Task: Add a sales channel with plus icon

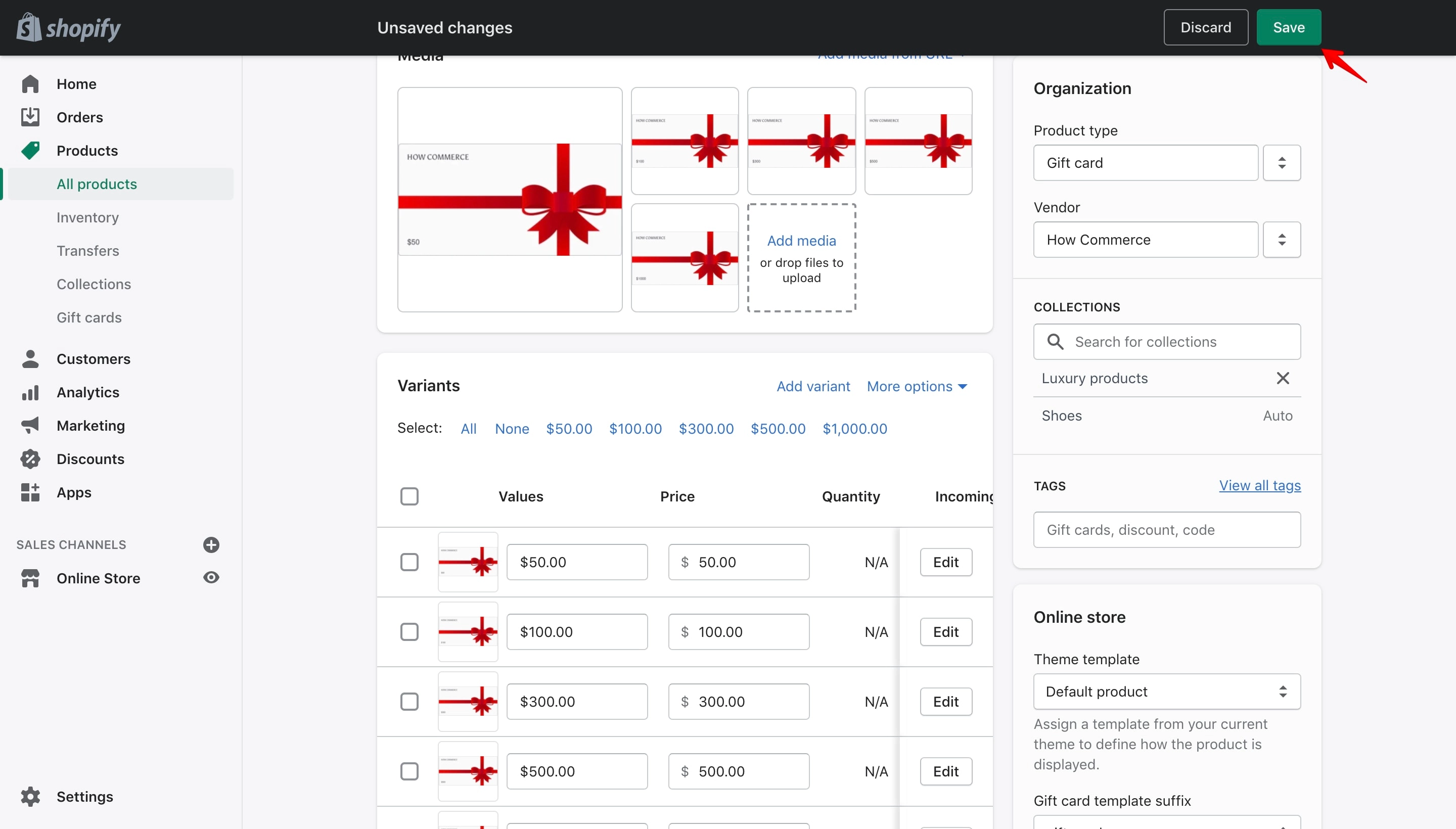Action: 211,545
